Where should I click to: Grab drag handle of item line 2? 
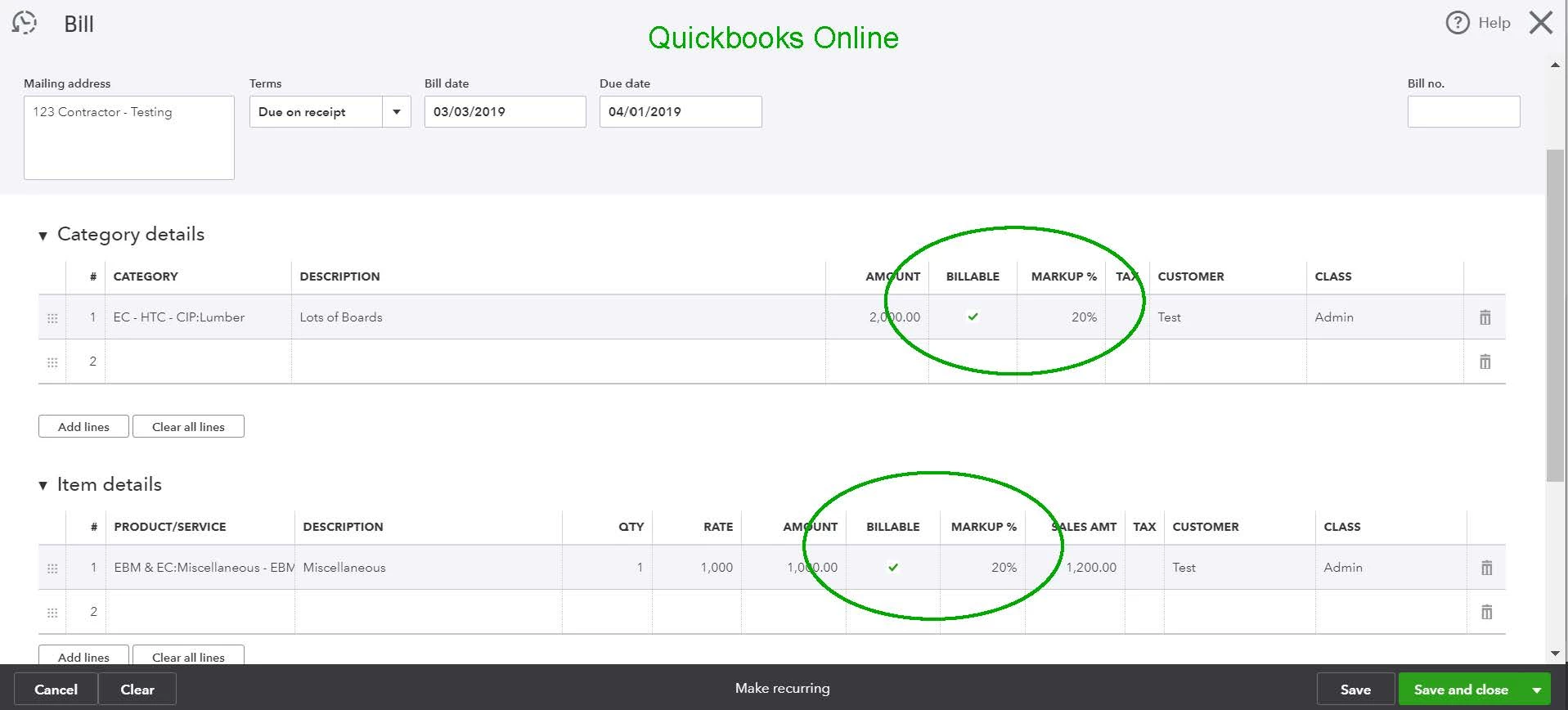tap(52, 613)
